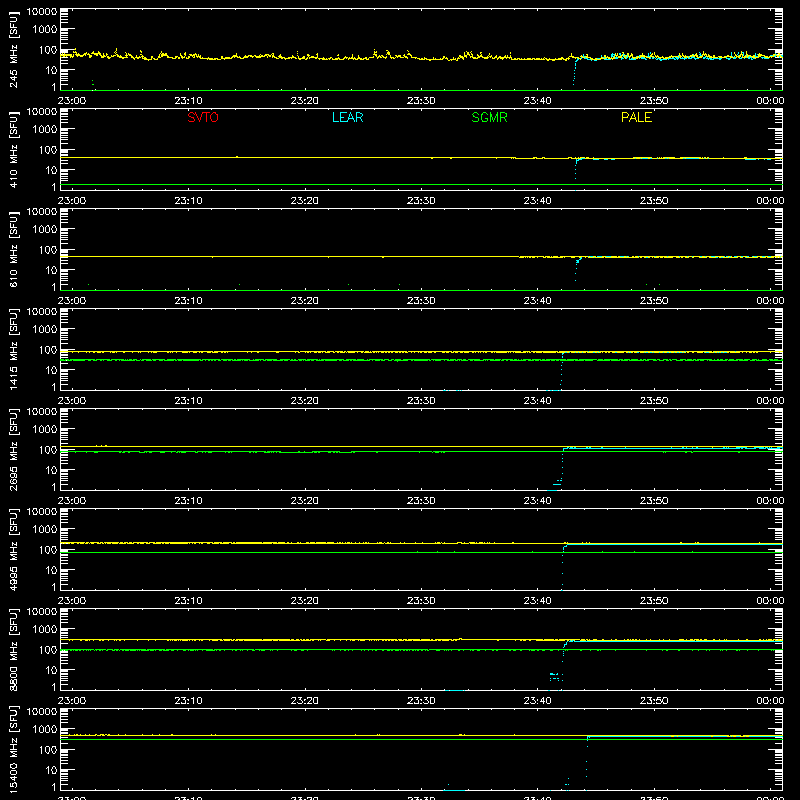Click the 23:20 tick label under 4995 MHz plot
800x800 pixels.
pos(305,601)
